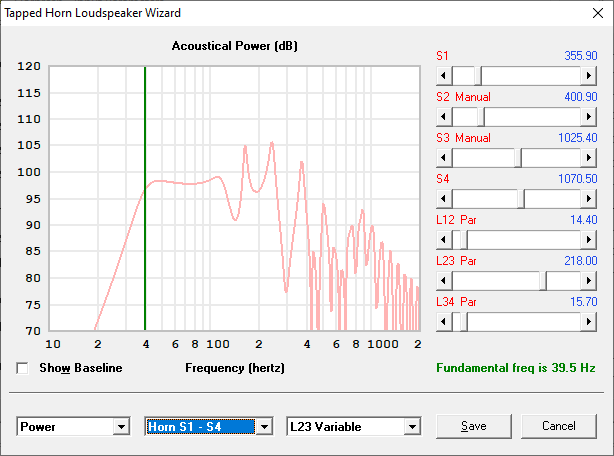This screenshot has height=456, width=614.
Task: Click the green frequency marker line
Action: [x=145, y=198]
